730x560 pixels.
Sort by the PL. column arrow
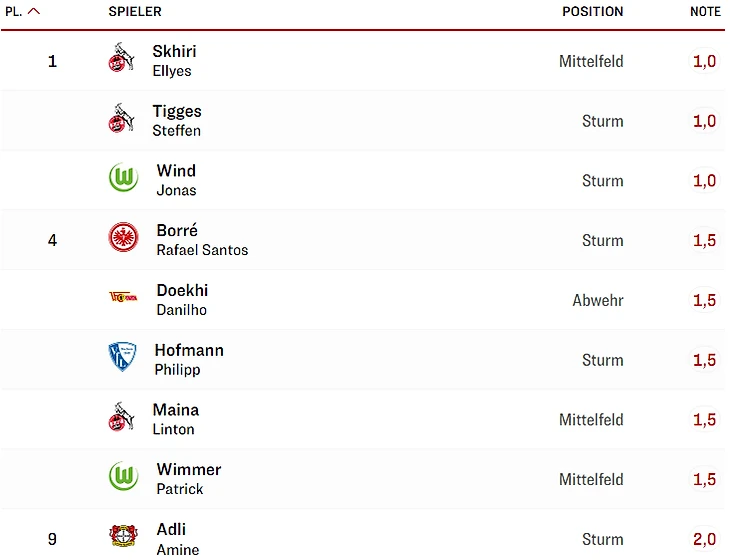(x=34, y=12)
